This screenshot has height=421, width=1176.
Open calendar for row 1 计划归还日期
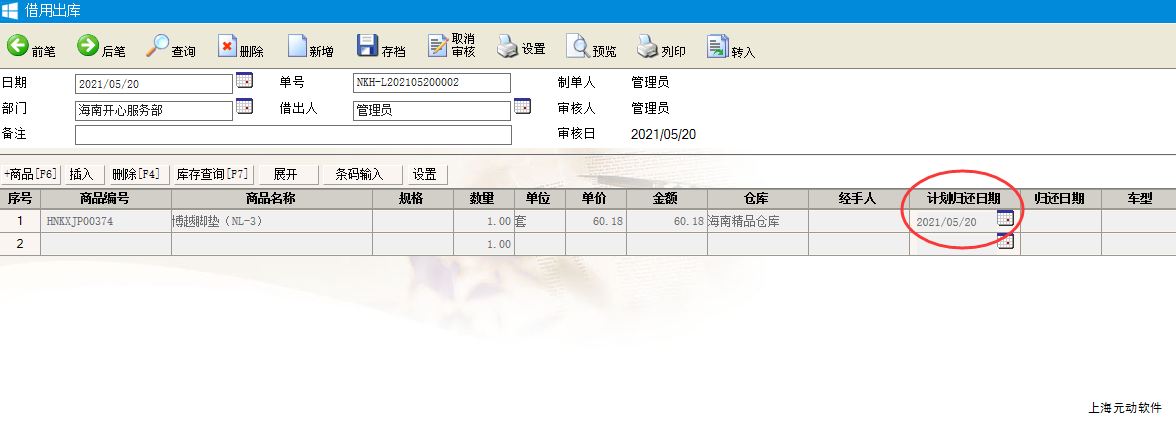[1006, 218]
